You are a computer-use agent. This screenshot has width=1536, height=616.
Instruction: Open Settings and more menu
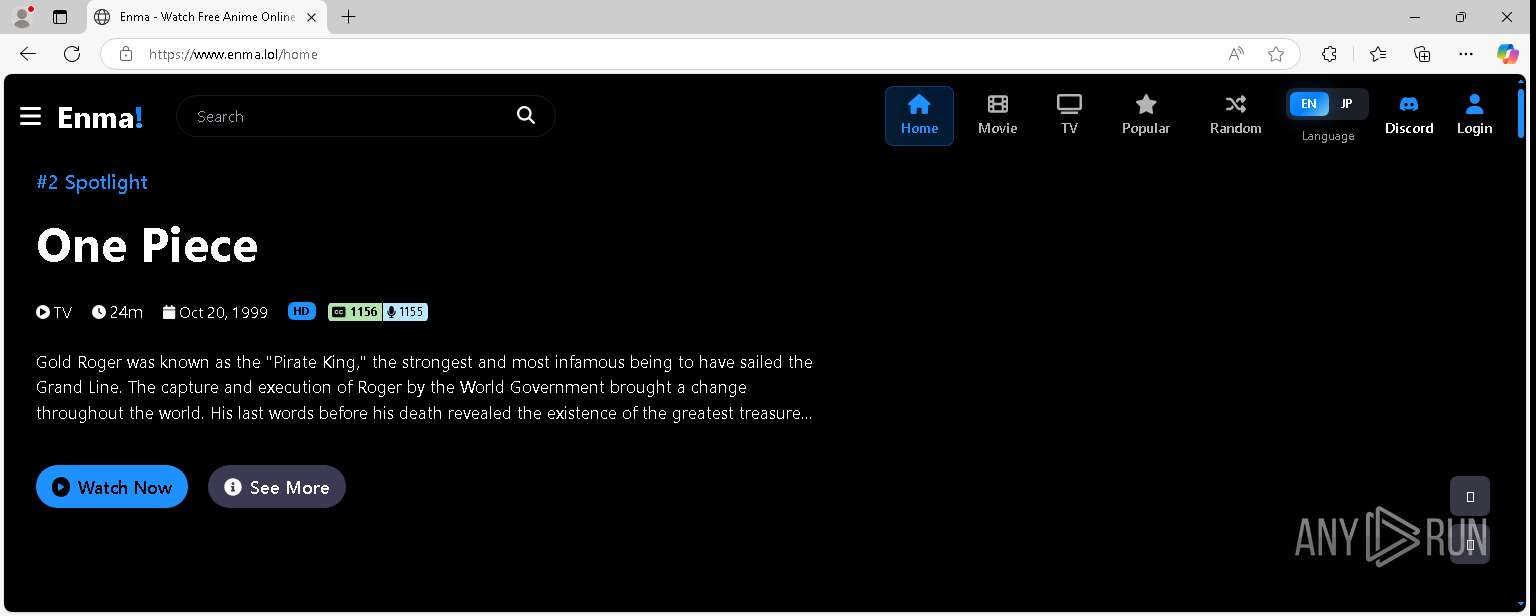click(1466, 54)
